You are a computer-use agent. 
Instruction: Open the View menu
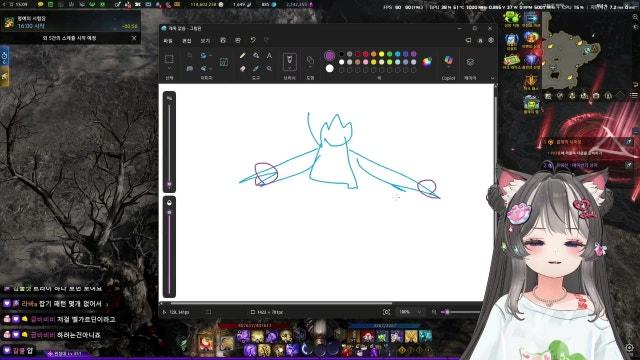[x=205, y=40]
